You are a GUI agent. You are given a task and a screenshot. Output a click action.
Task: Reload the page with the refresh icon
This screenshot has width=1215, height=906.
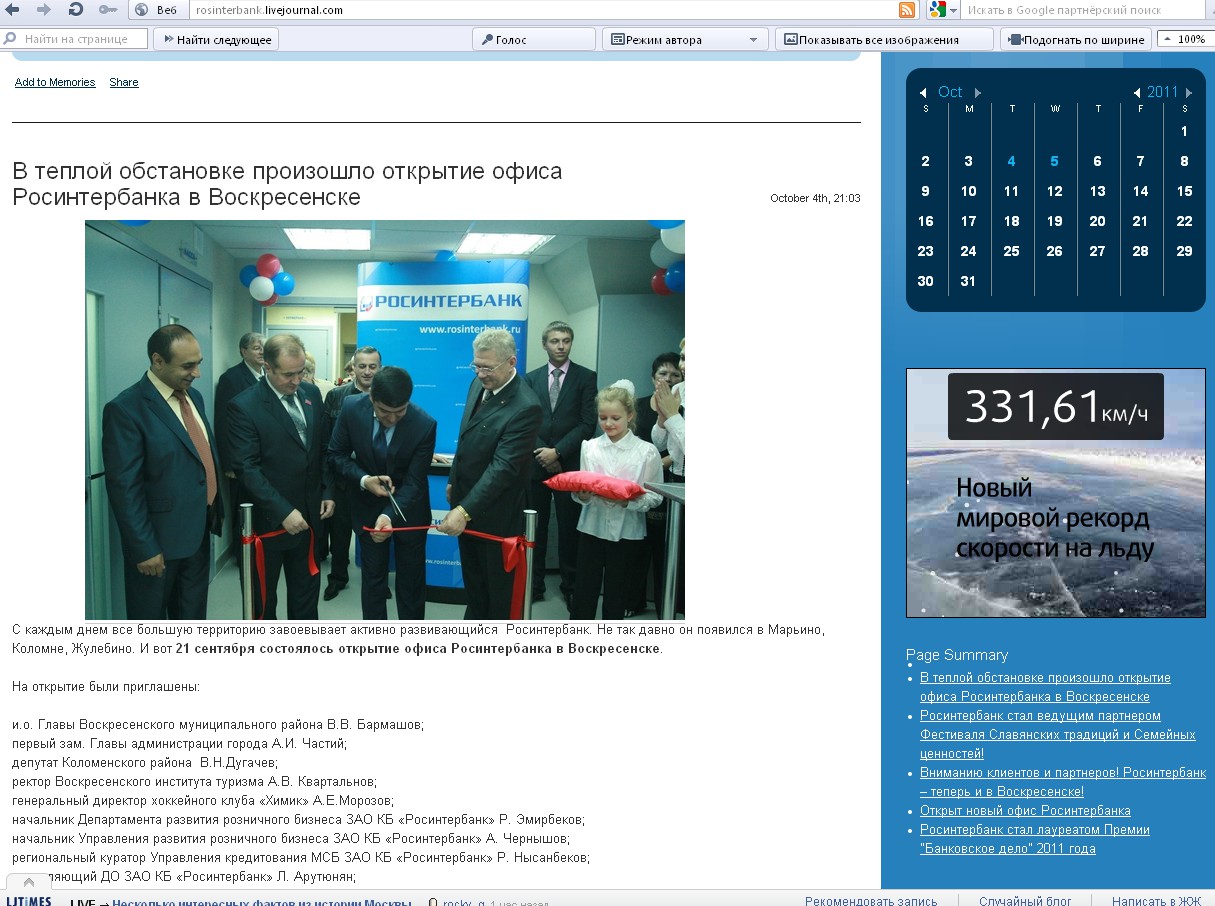76,9
